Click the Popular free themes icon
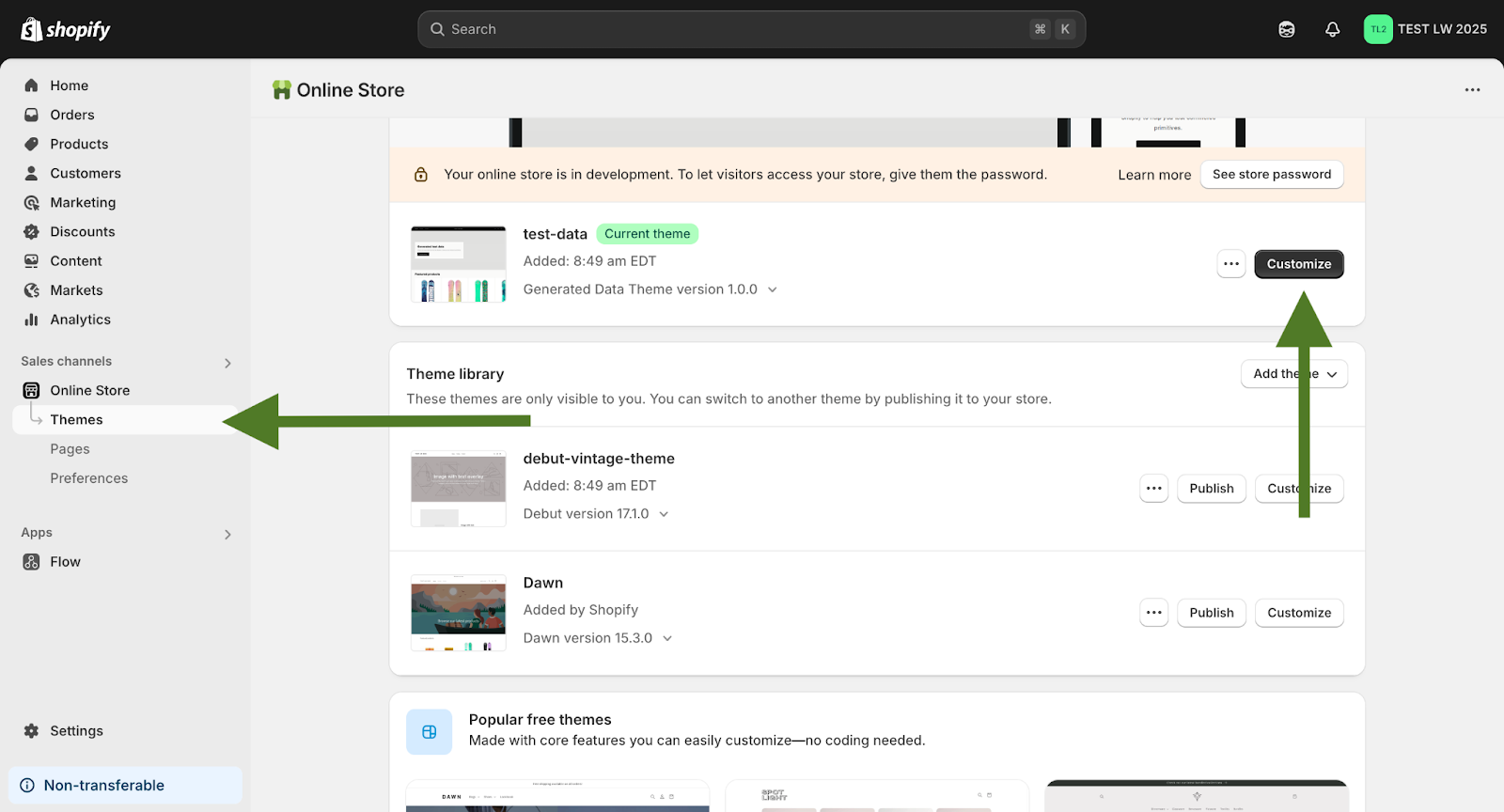The image size is (1504, 812). pos(430,732)
